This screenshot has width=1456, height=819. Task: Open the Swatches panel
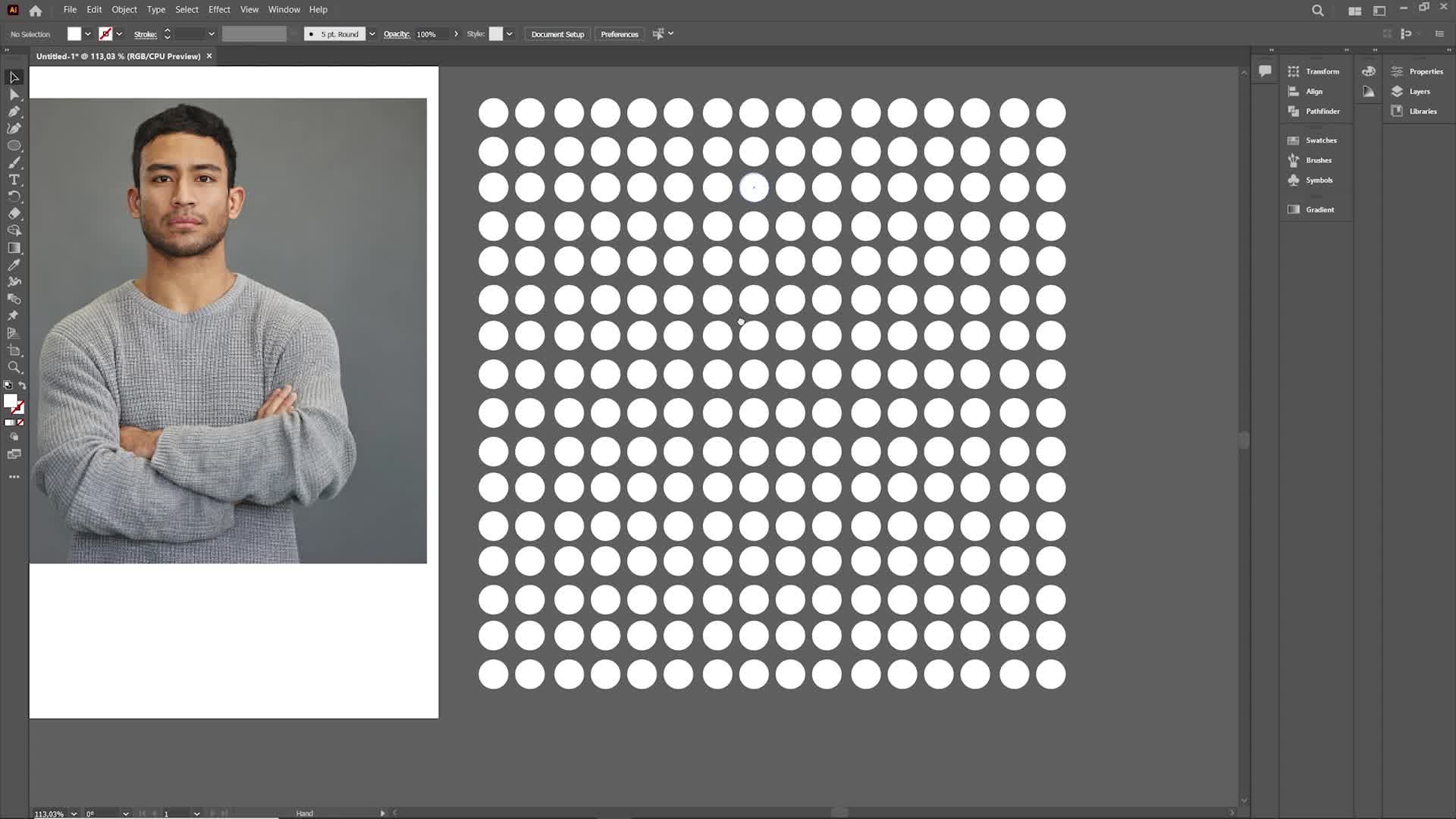tap(1320, 140)
